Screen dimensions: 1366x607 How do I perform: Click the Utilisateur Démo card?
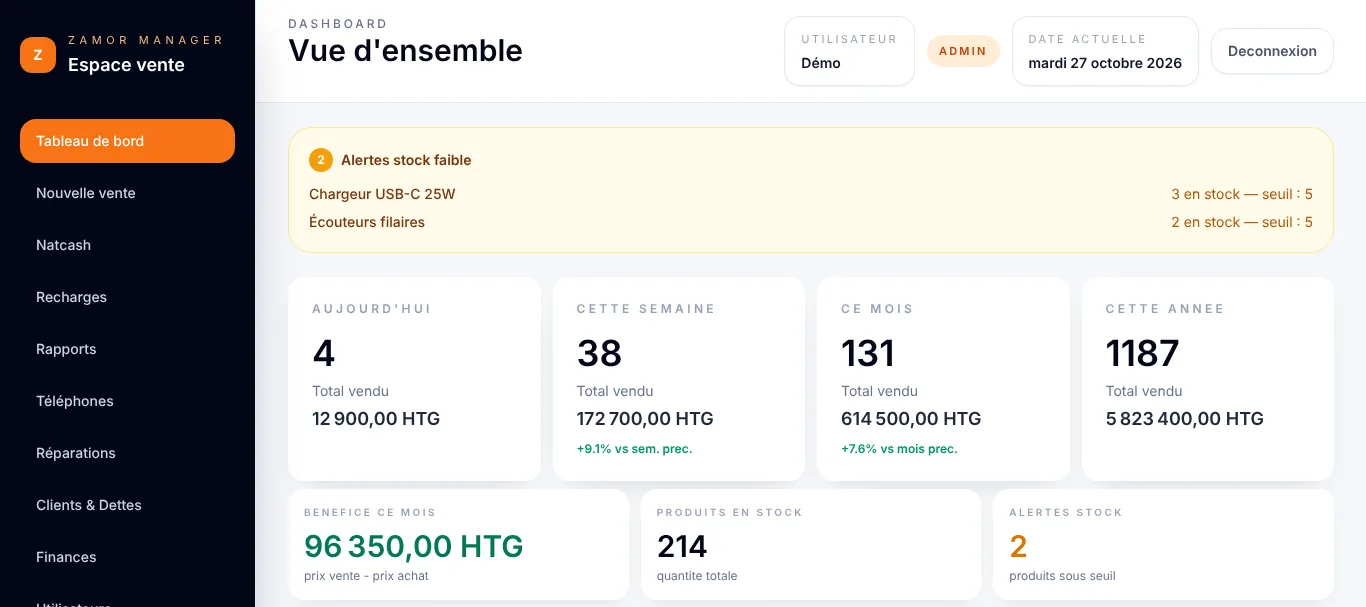pos(849,51)
